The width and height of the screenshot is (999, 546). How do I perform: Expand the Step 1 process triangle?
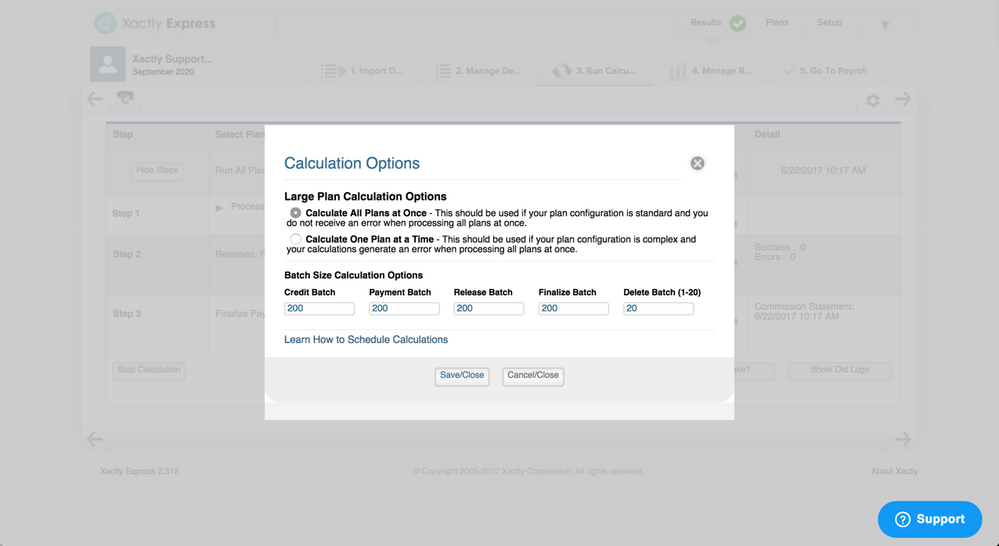219,208
